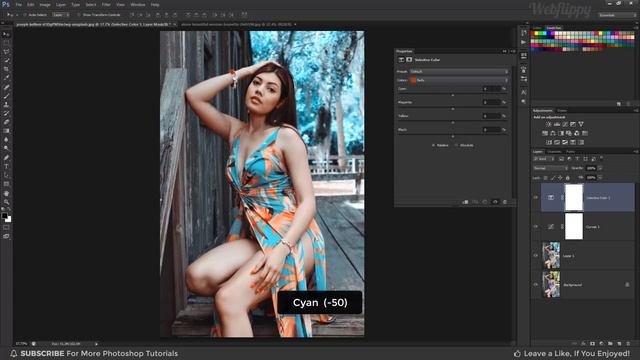
Task: Select the Eyedropper tool
Action: tap(6, 78)
